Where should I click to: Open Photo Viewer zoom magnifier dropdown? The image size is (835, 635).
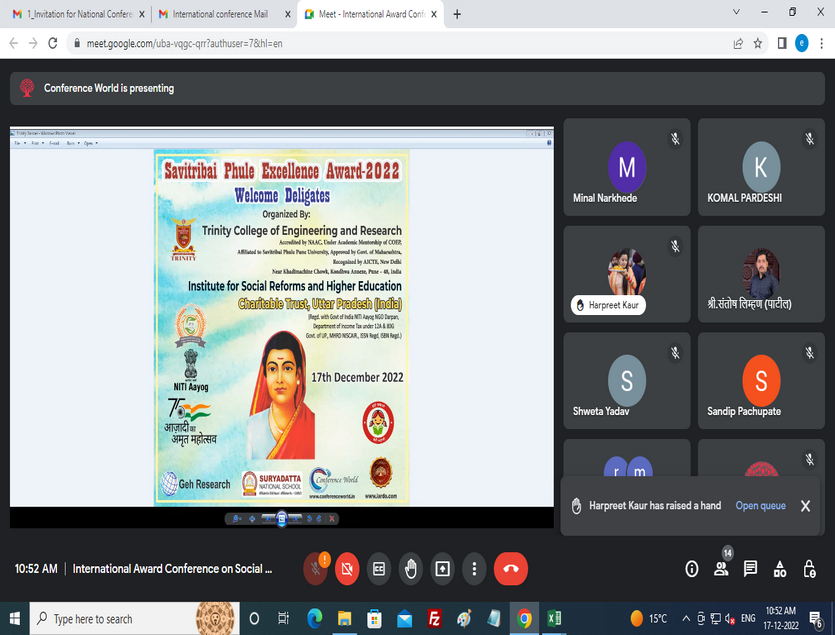(237, 519)
